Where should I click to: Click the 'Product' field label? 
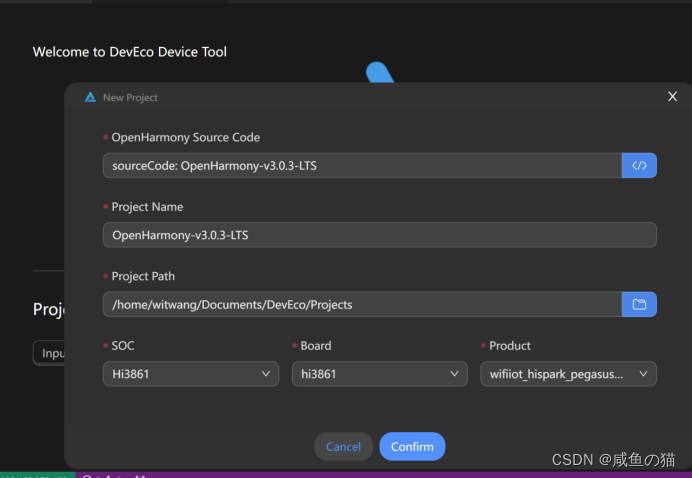510,346
